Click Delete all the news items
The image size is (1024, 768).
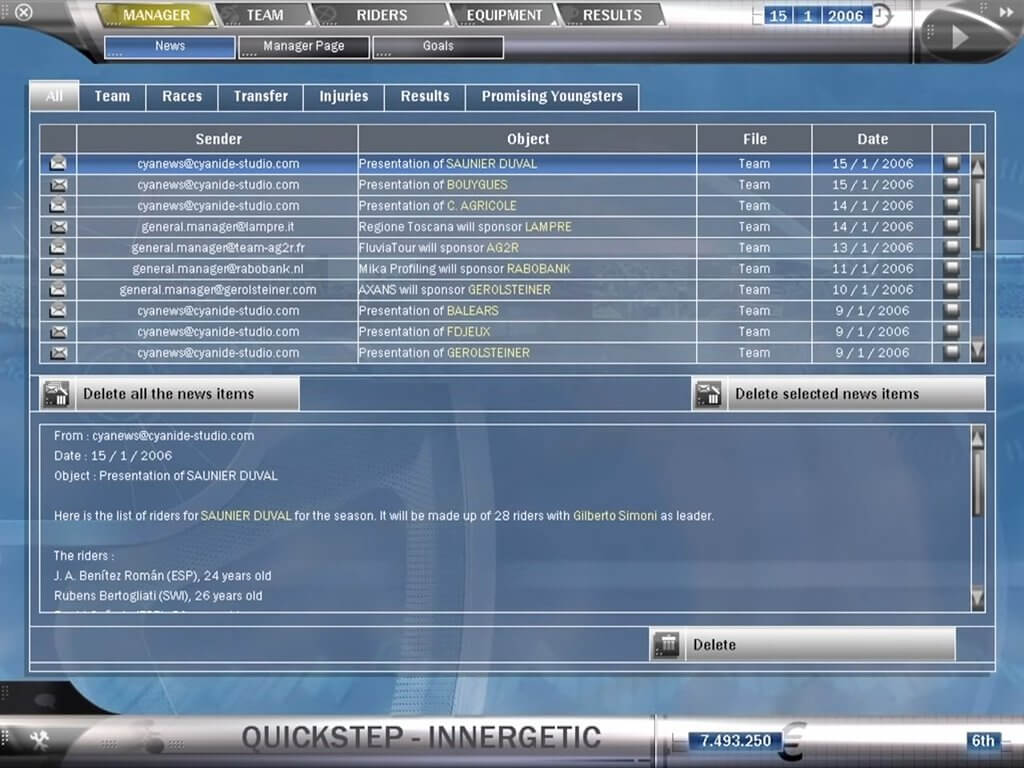pos(170,394)
